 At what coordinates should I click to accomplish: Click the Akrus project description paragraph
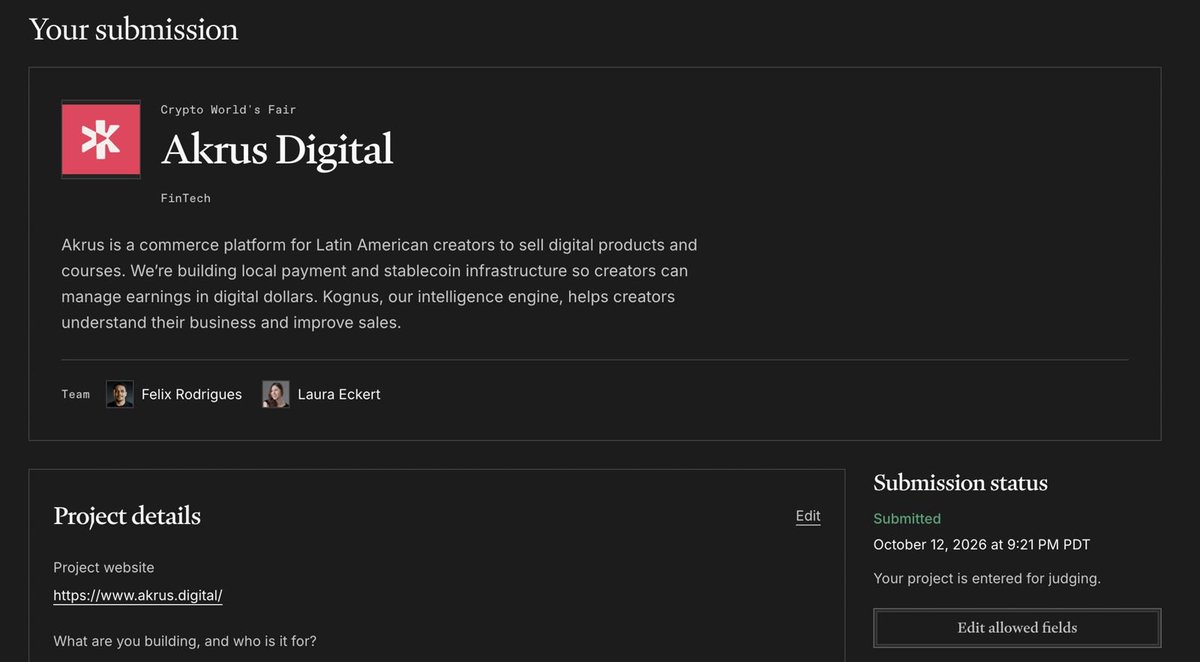tap(380, 284)
